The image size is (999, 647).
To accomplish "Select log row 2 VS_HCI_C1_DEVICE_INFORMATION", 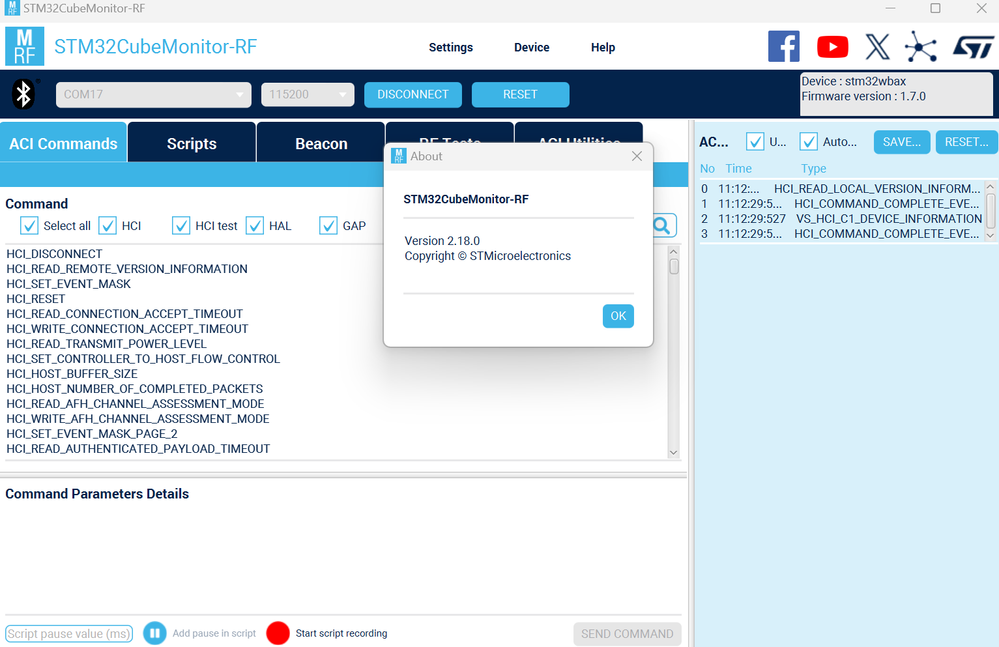I will (841, 218).
